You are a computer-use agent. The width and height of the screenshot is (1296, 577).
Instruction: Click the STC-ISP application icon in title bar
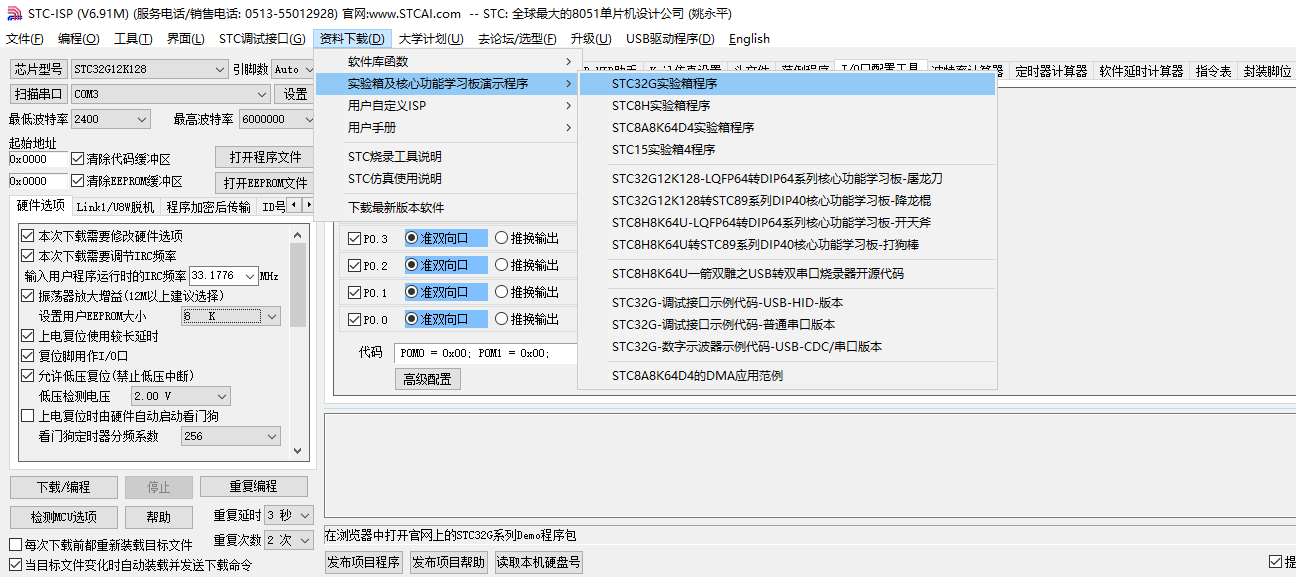point(13,14)
